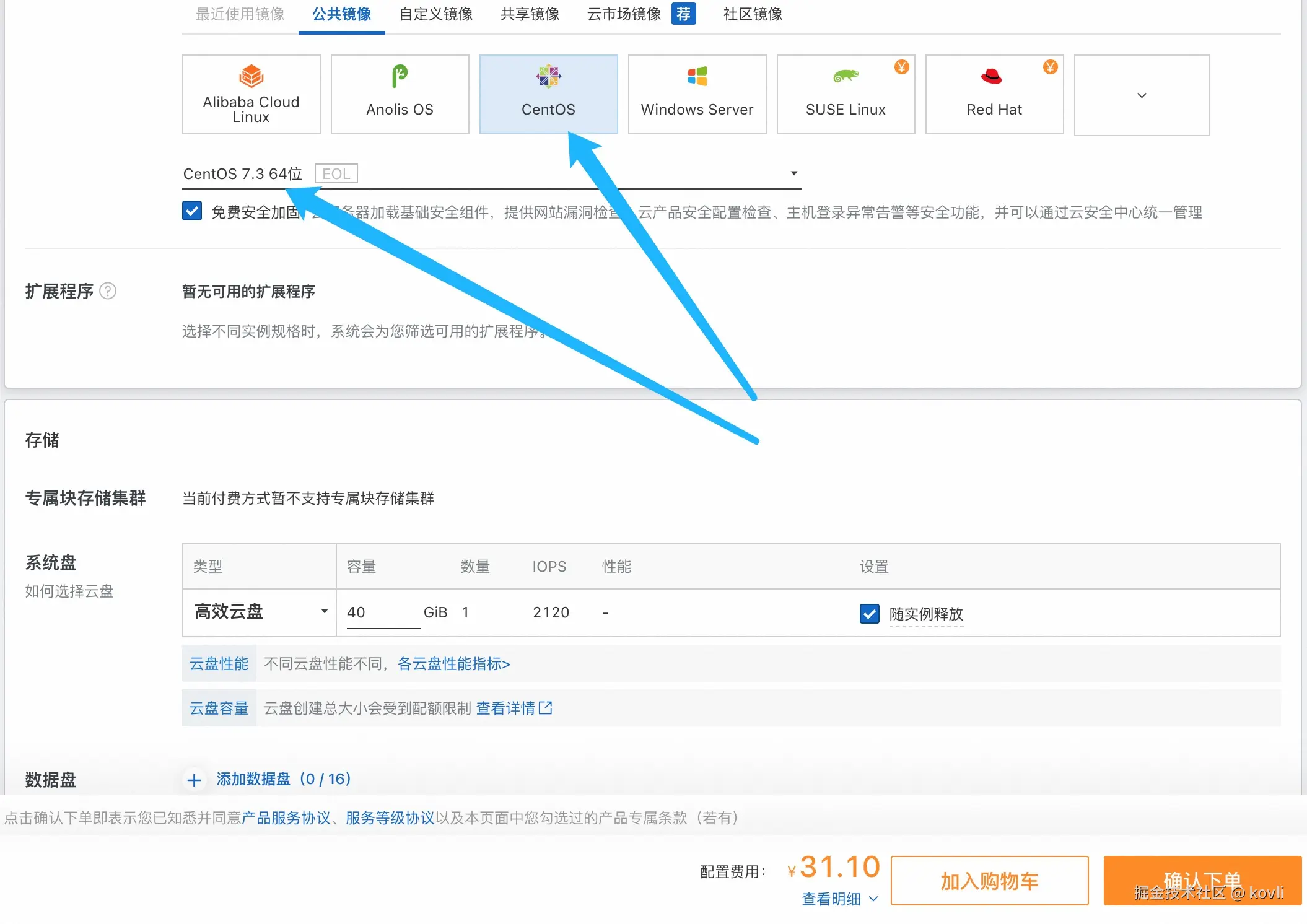Screen dimensions: 1307x924
Task: Open the disk capacity details external link icon
Action: pyautogui.click(x=546, y=707)
